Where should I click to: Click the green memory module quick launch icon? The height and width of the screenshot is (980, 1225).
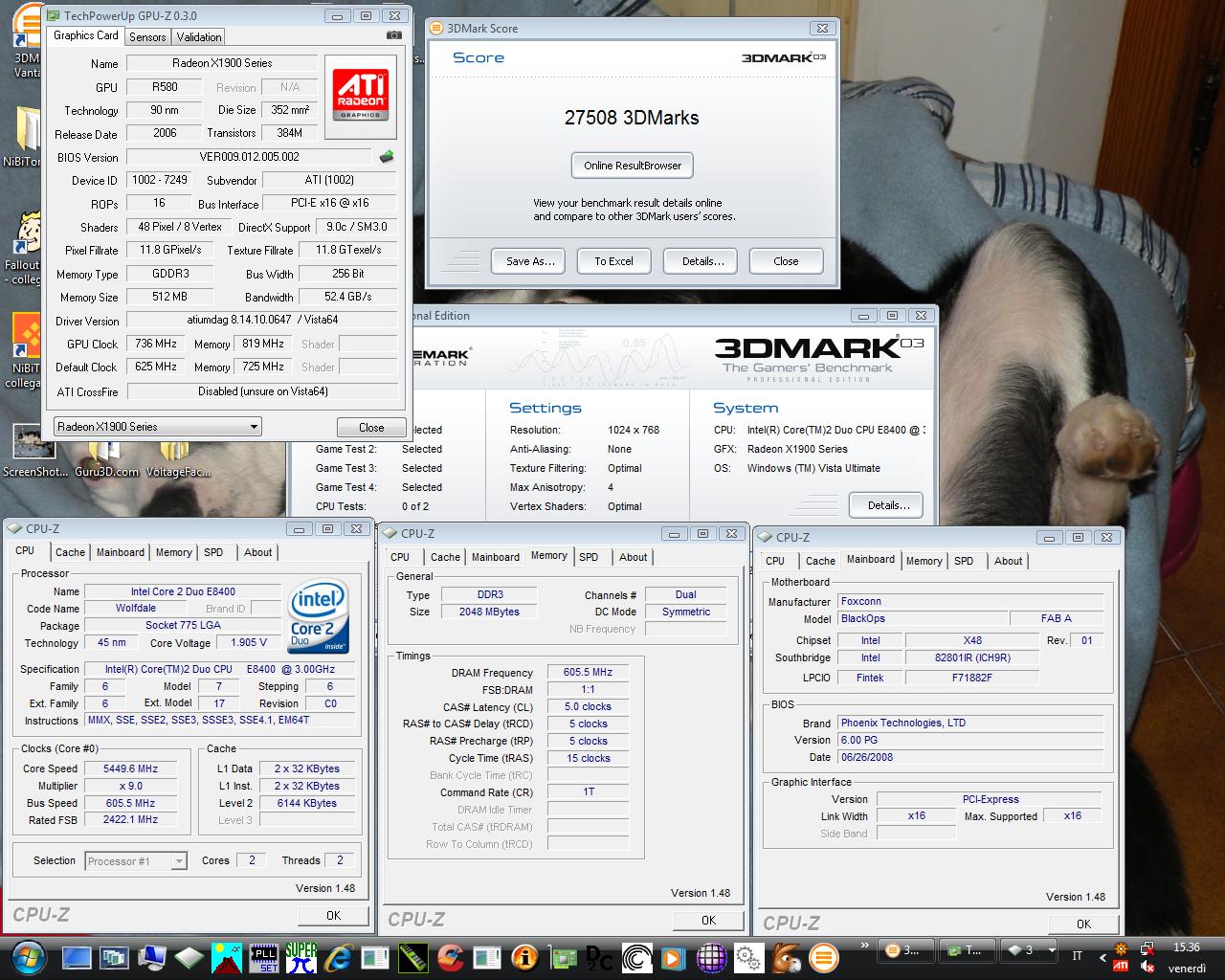(x=413, y=957)
